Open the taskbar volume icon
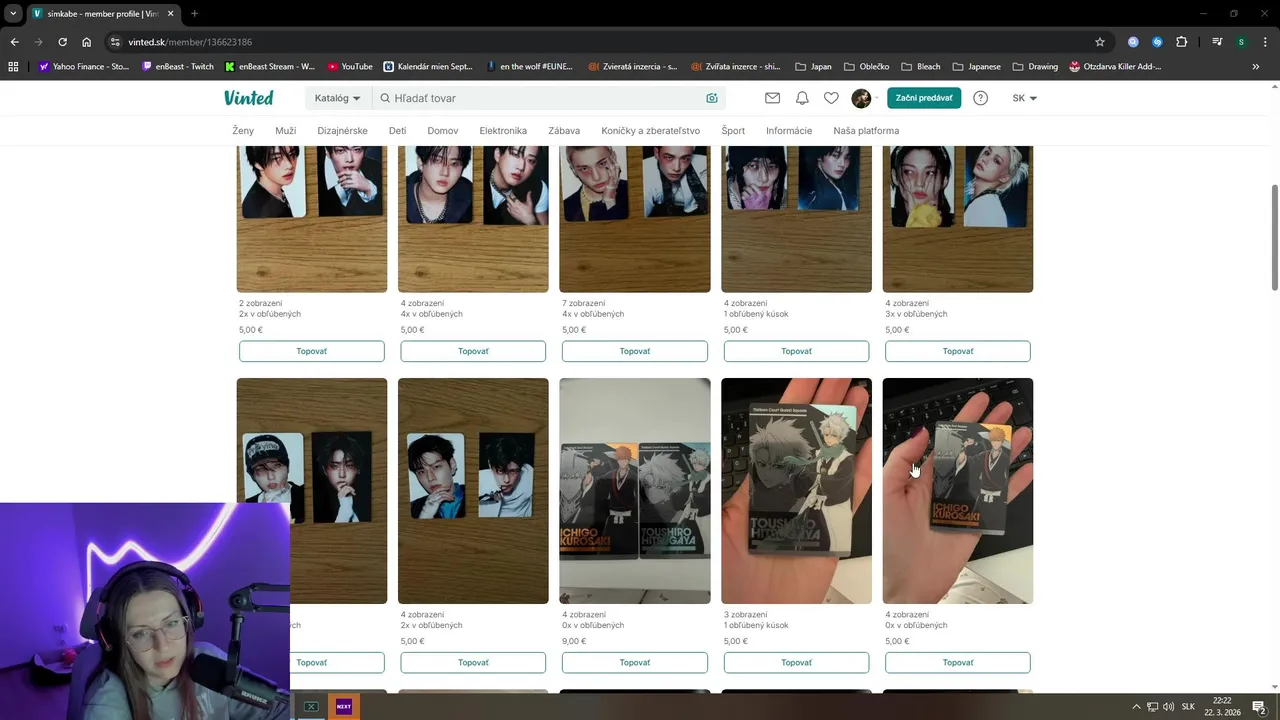Viewport: 1280px width, 720px height. point(1168,707)
